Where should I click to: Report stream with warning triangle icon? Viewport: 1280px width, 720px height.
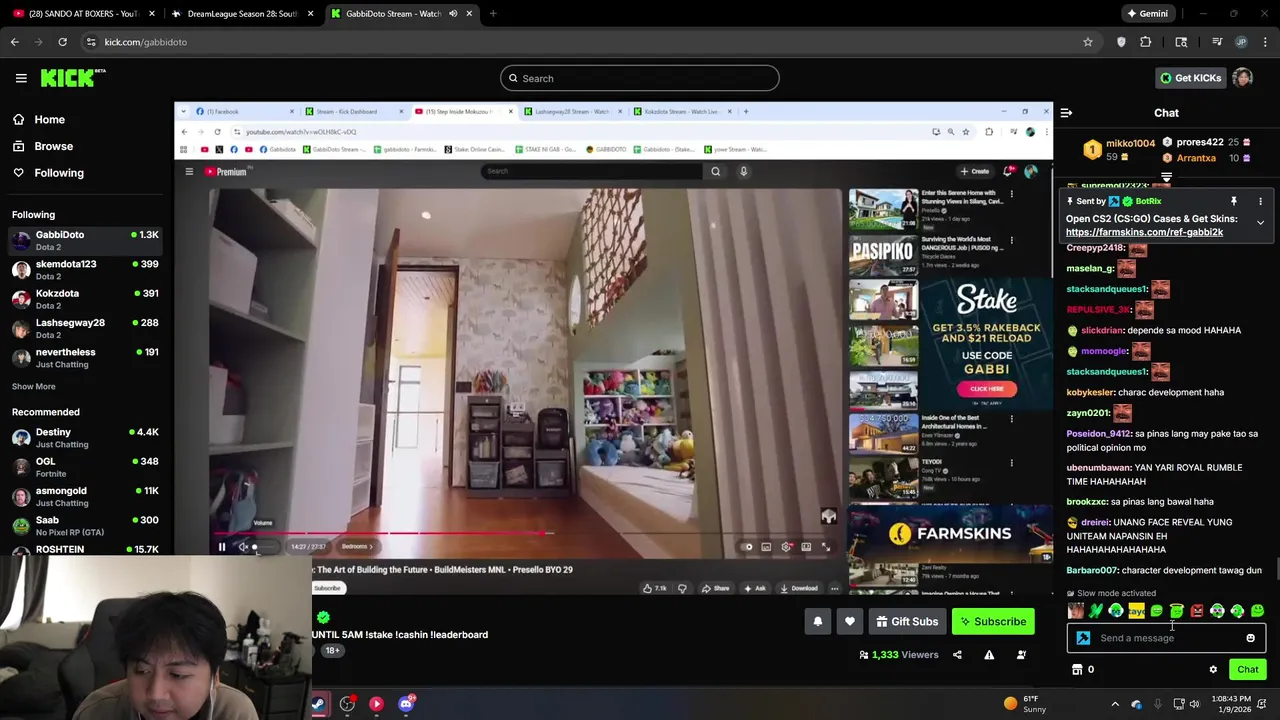point(989,655)
